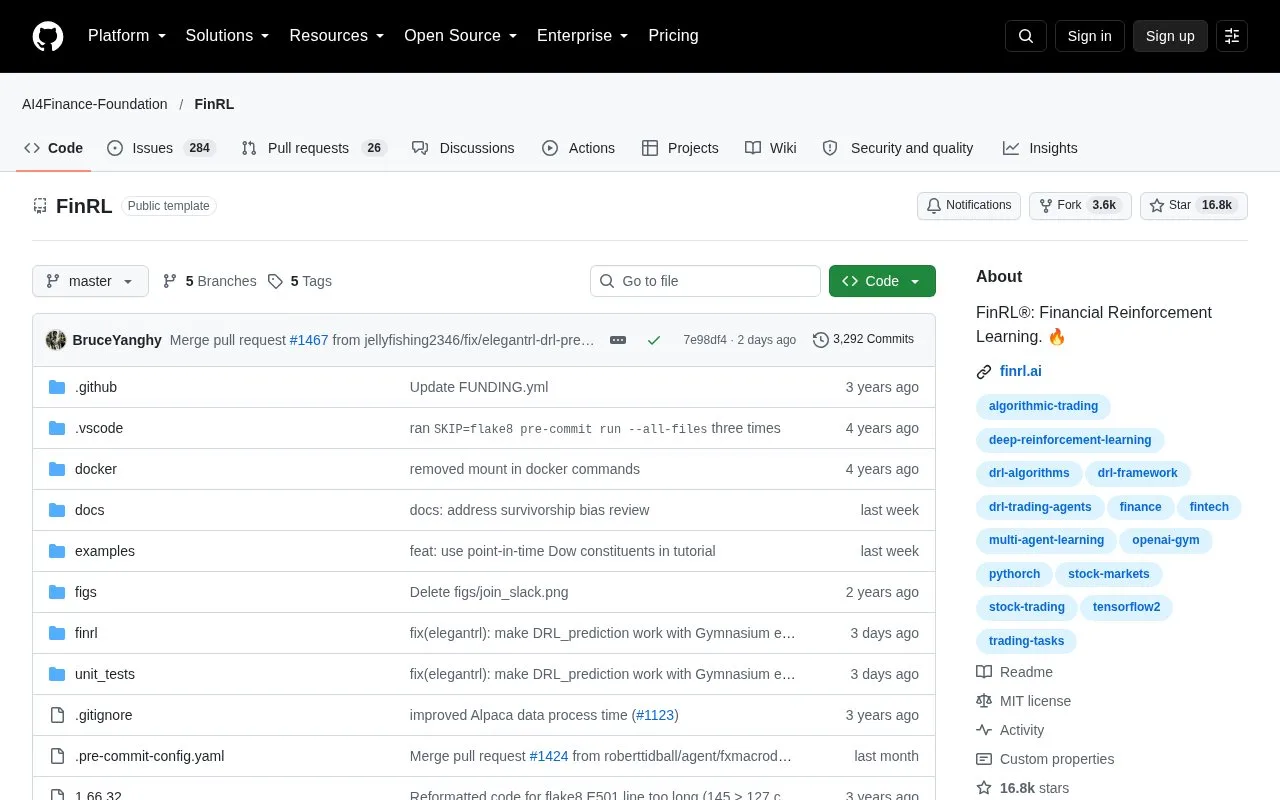Expand the Platform menu
Viewport: 1280px width, 800px height.
coord(127,36)
